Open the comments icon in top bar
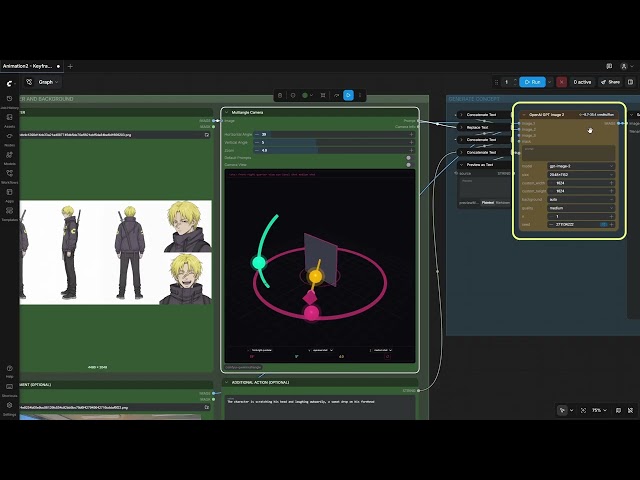Viewport: 640px width, 480px height. (x=609, y=66)
